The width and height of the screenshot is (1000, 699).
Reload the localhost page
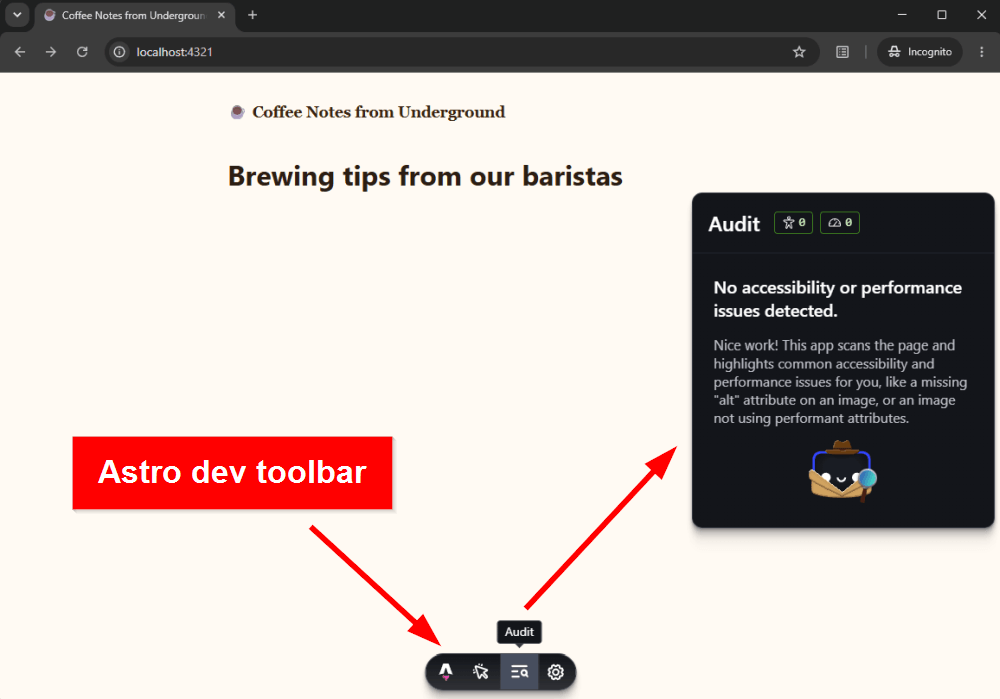(82, 52)
